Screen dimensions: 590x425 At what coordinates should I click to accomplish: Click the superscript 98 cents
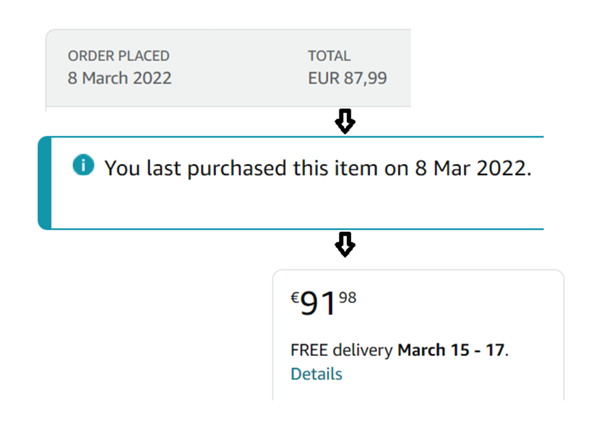click(x=348, y=298)
